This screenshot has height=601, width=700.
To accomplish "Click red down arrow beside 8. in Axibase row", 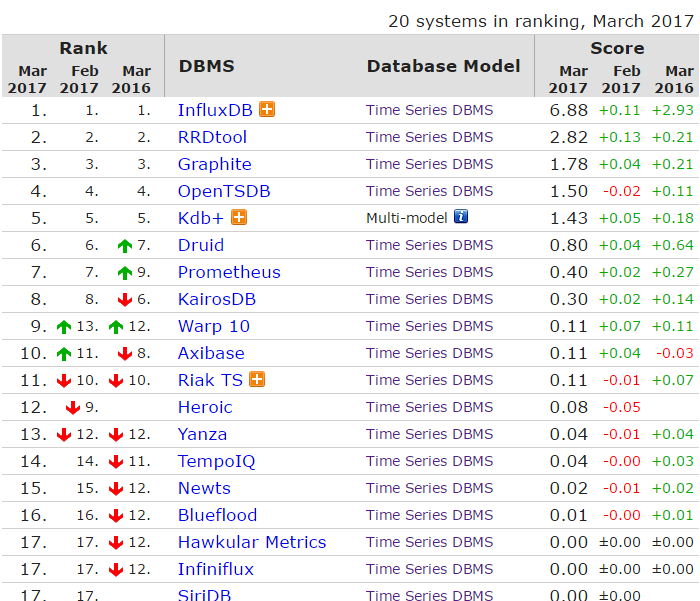I will tap(125, 354).
